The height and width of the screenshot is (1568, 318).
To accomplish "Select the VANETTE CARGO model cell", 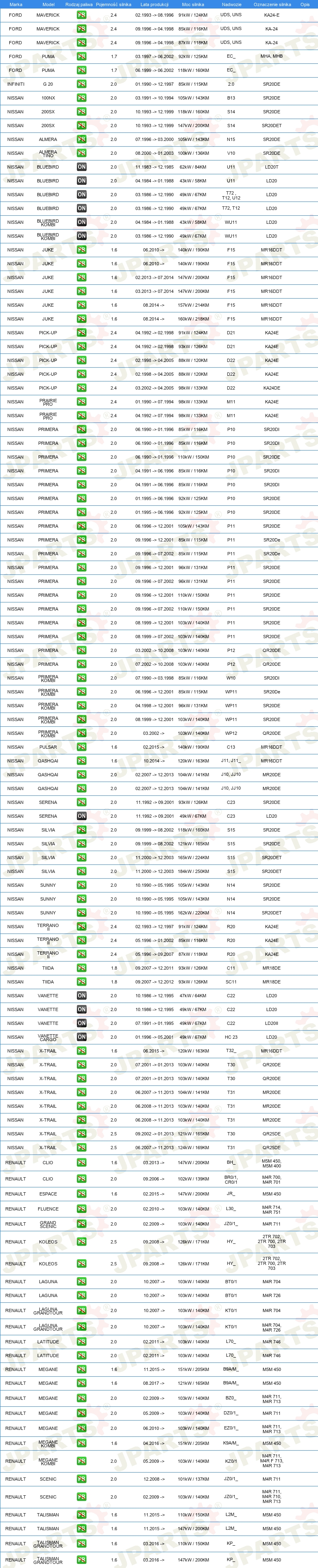I will [x=48, y=1037].
